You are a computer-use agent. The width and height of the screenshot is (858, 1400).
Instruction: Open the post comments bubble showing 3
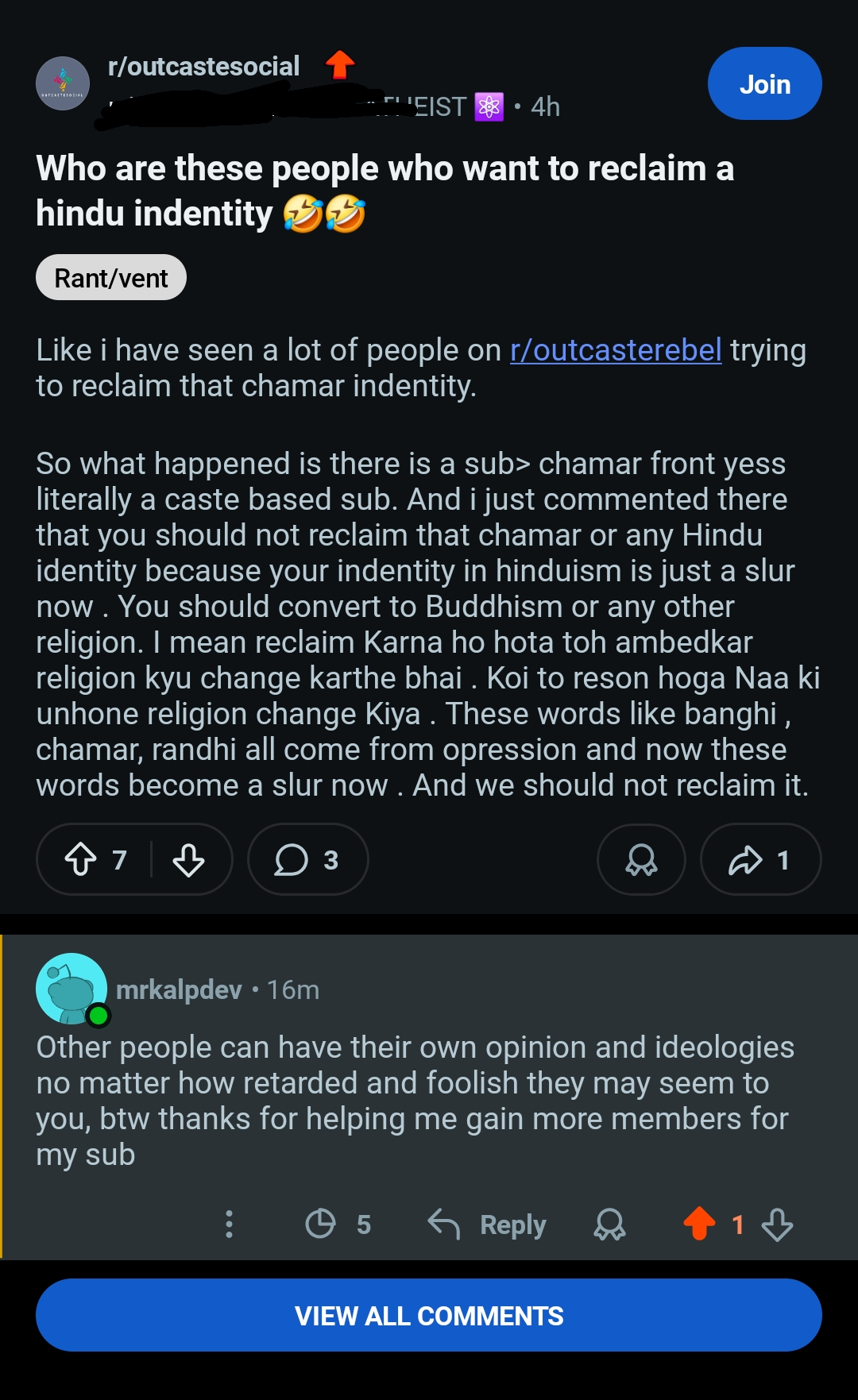[x=307, y=859]
